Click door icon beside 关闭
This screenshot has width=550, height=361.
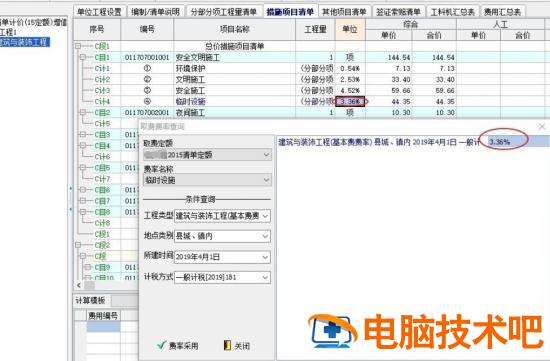point(227,345)
